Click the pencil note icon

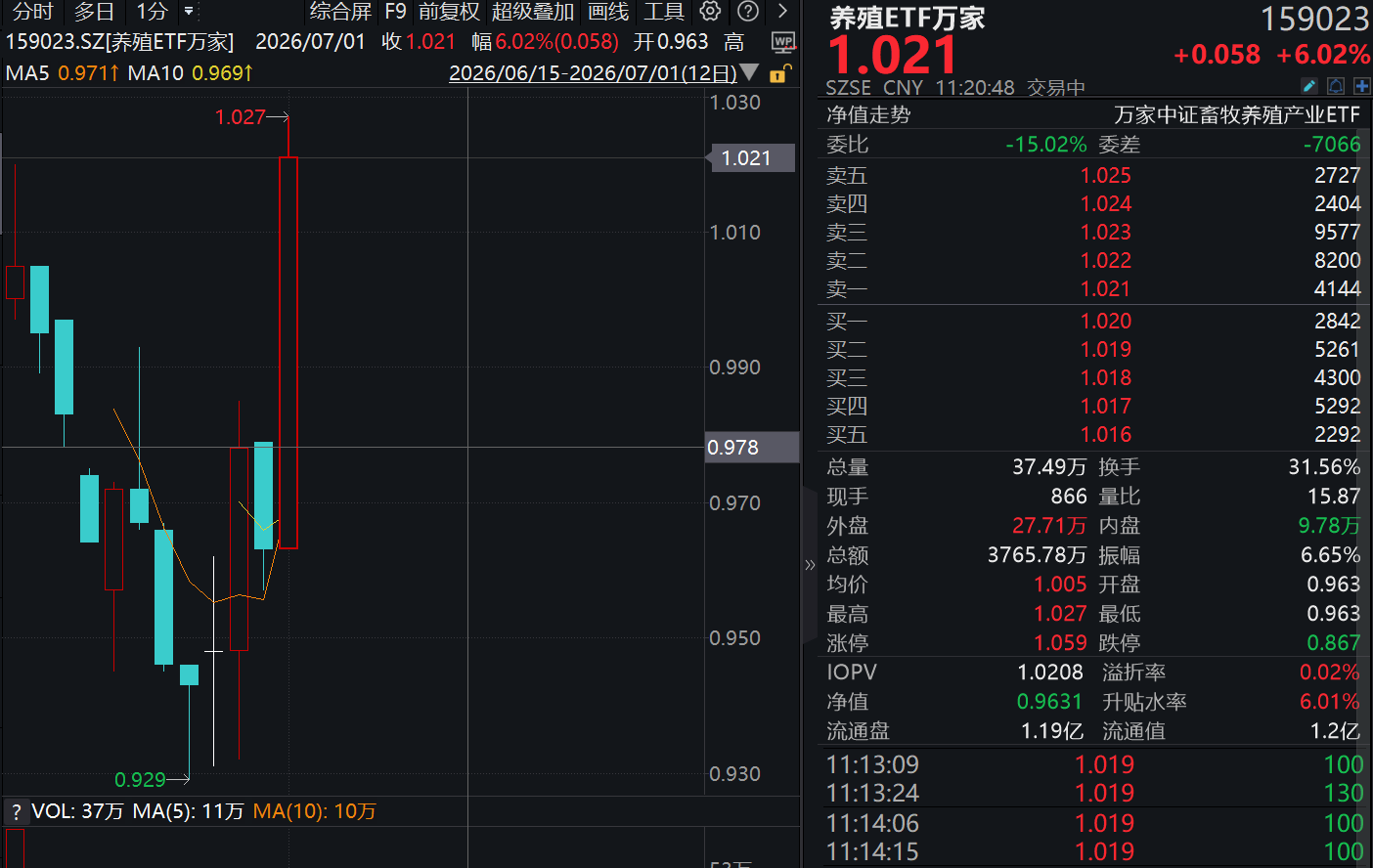[x=1309, y=86]
